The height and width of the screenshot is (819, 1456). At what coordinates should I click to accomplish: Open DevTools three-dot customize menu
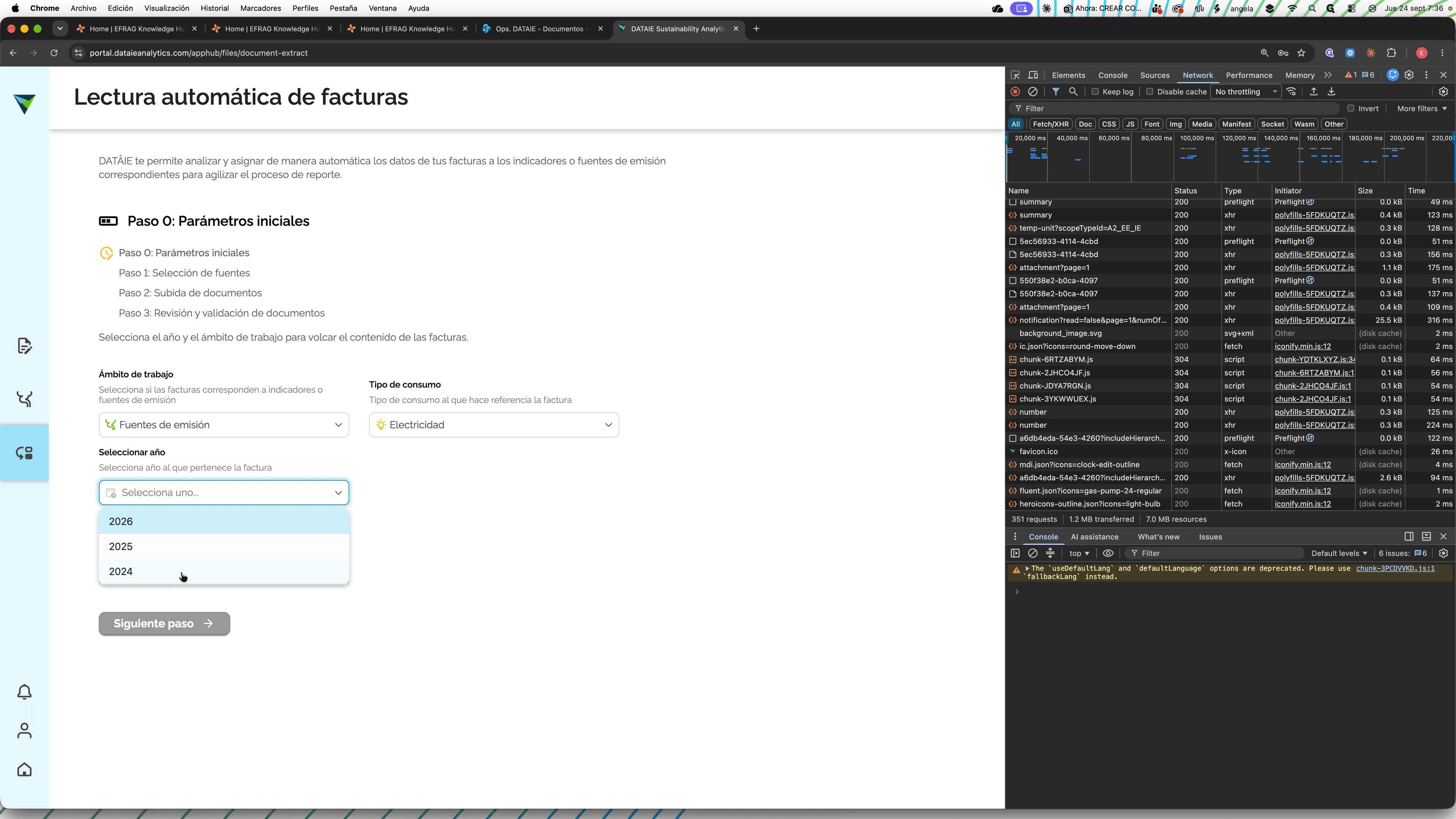(1426, 75)
